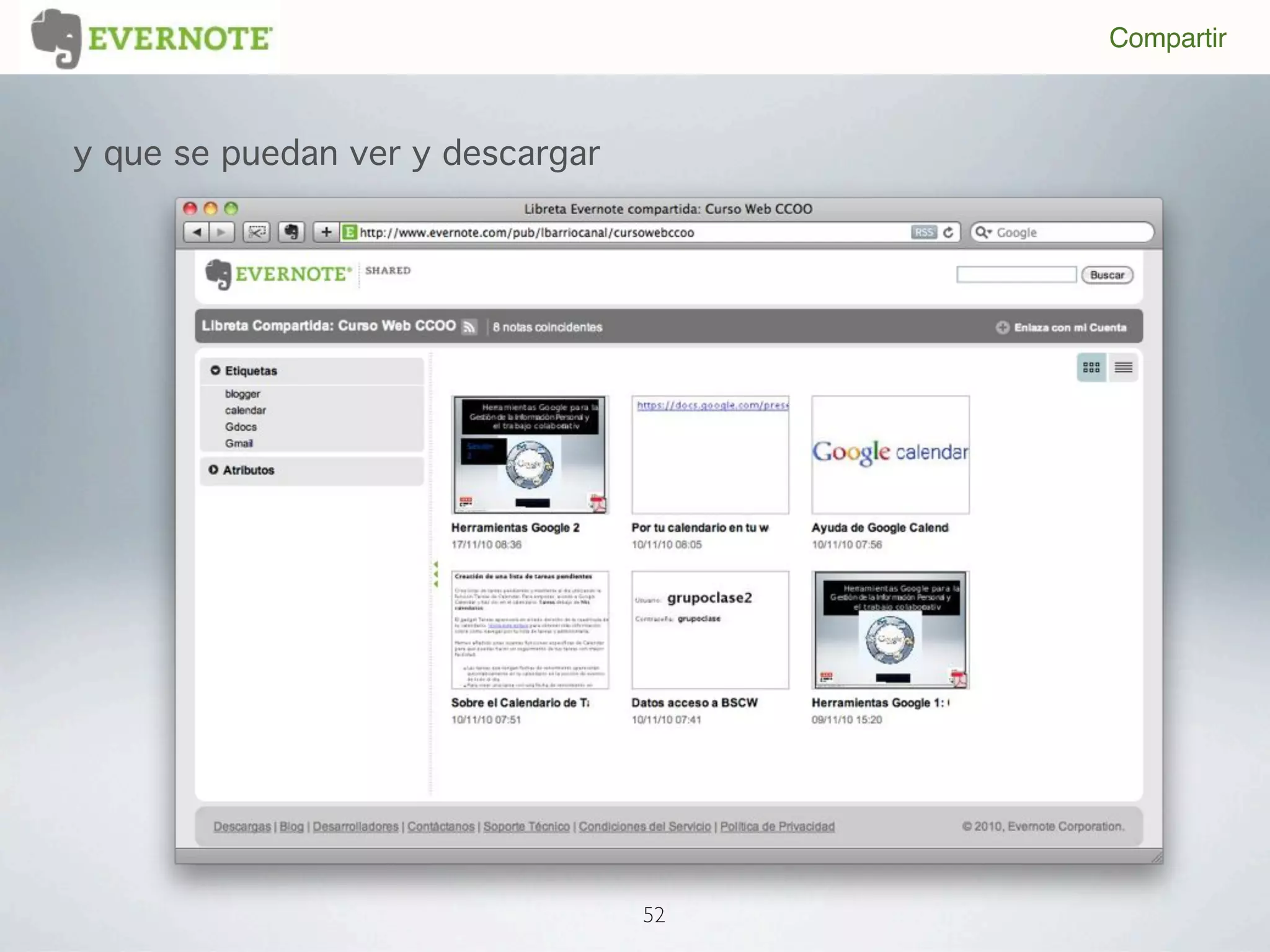Screen dimensions: 1270x952
Task: Open the notebook RSS feed icon
Action: 469,327
